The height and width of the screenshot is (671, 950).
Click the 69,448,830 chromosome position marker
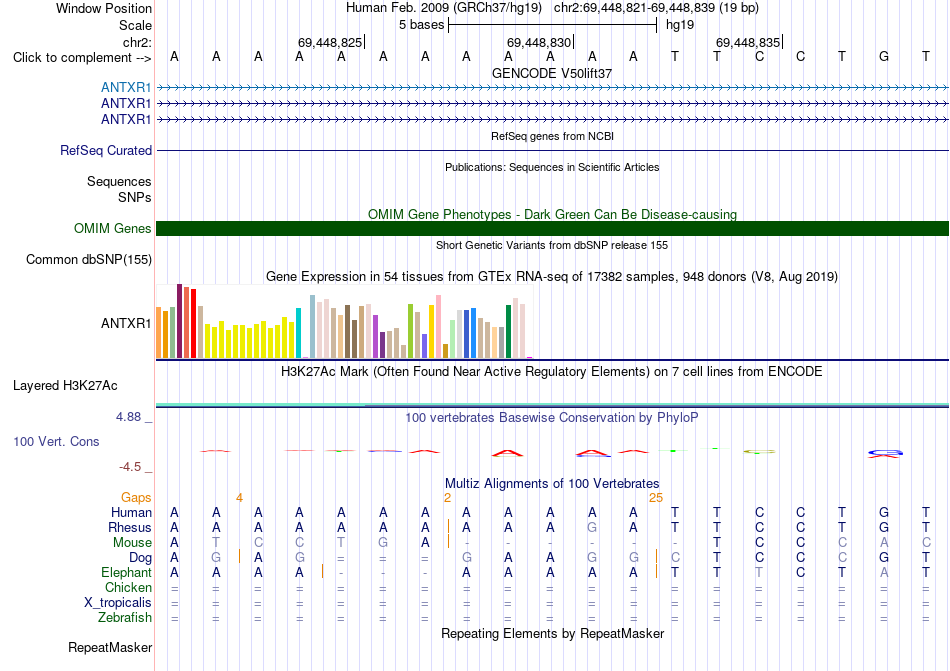point(539,42)
